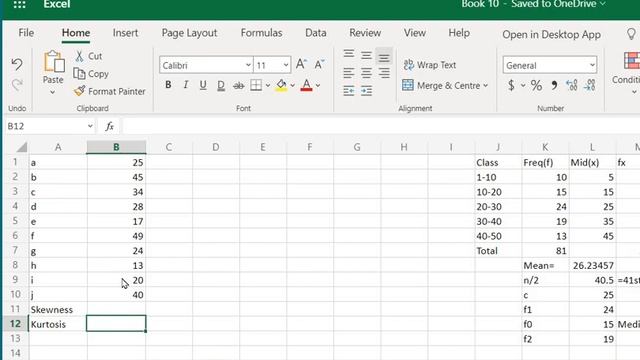Centre text horizontally
This screenshot has height=360, width=640.
366,73
